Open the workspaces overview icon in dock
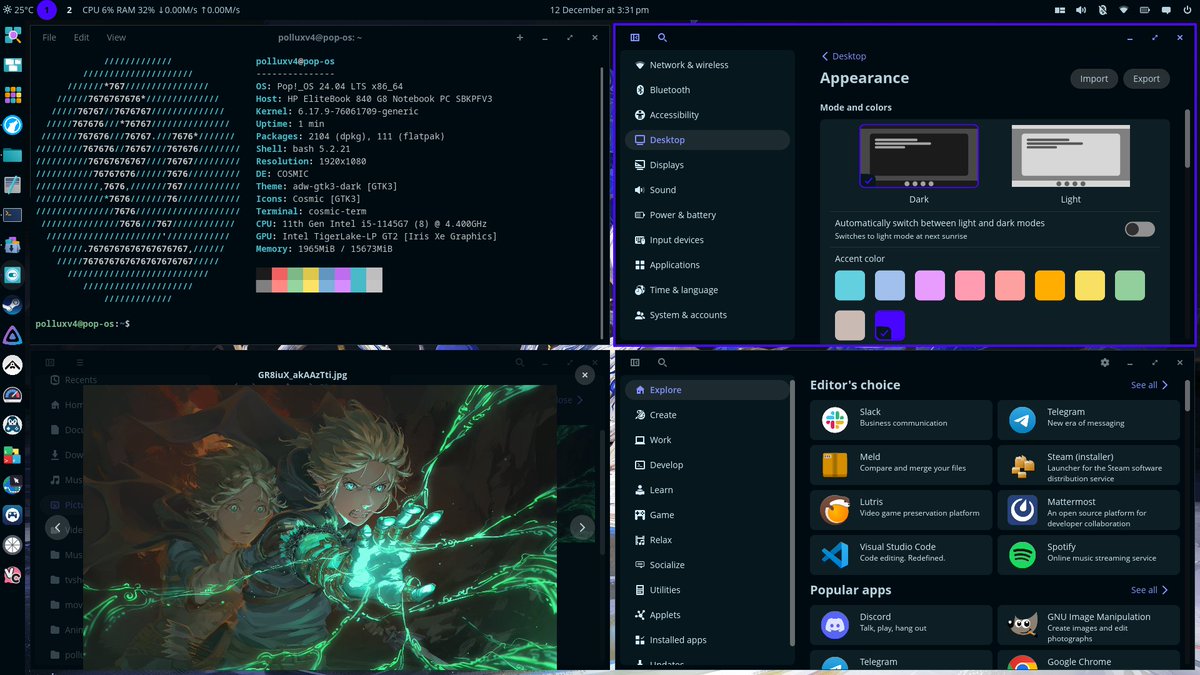This screenshot has height=675, width=1200. (x=12, y=65)
